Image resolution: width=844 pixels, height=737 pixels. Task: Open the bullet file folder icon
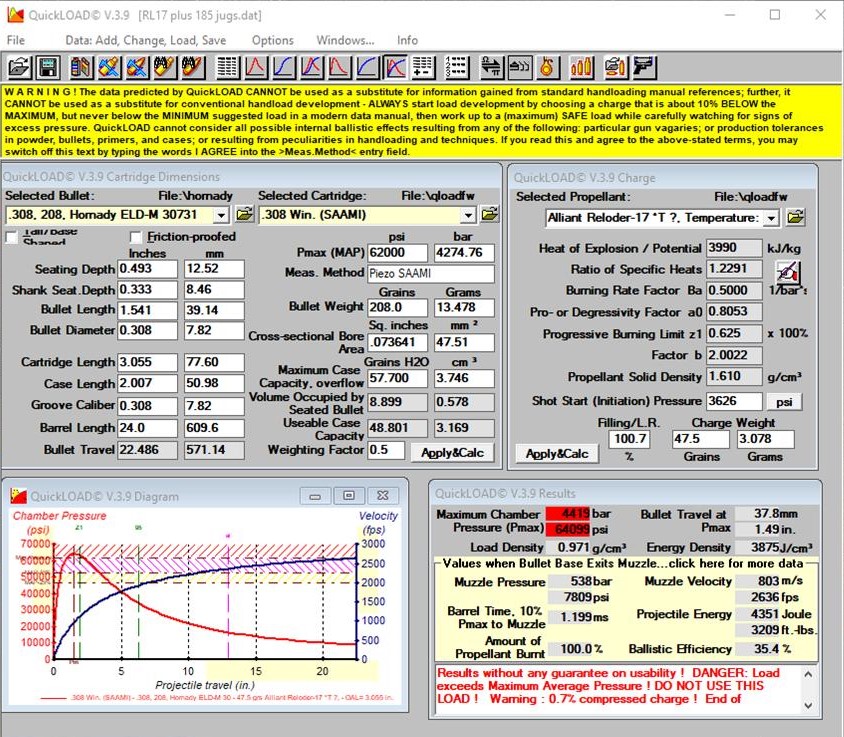pos(245,214)
